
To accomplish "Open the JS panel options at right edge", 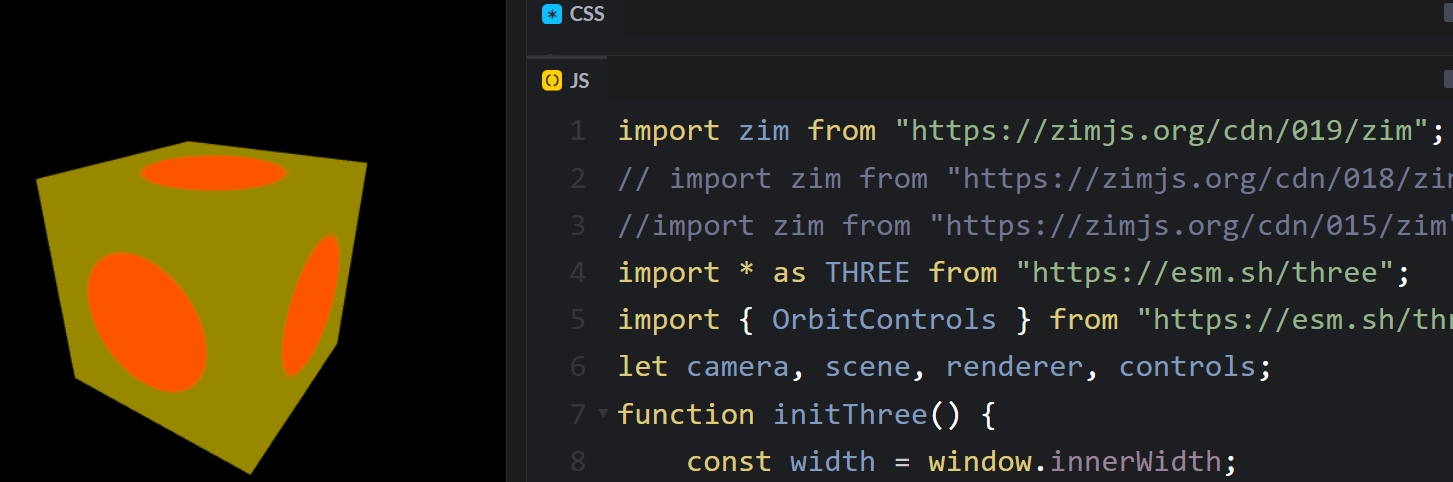I will pyautogui.click(x=1447, y=79).
